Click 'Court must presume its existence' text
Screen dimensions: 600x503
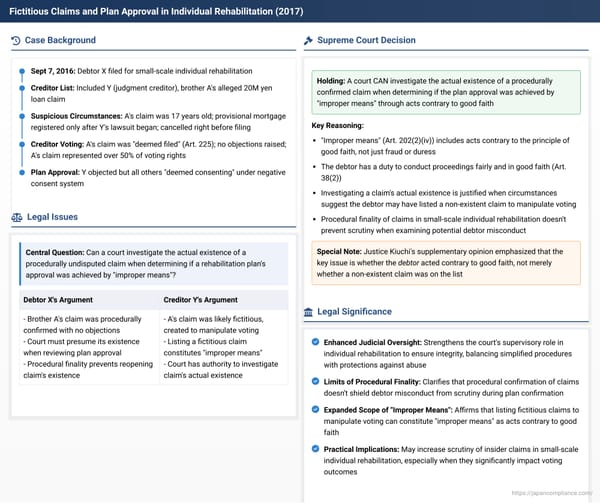pos(81,347)
